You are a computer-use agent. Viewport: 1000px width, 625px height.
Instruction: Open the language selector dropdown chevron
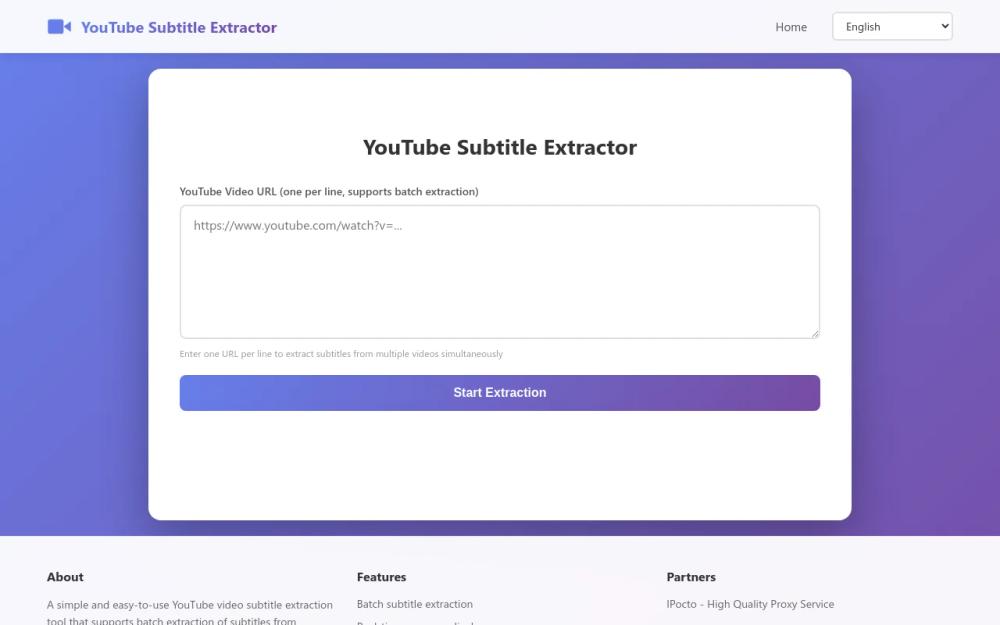tap(943, 26)
